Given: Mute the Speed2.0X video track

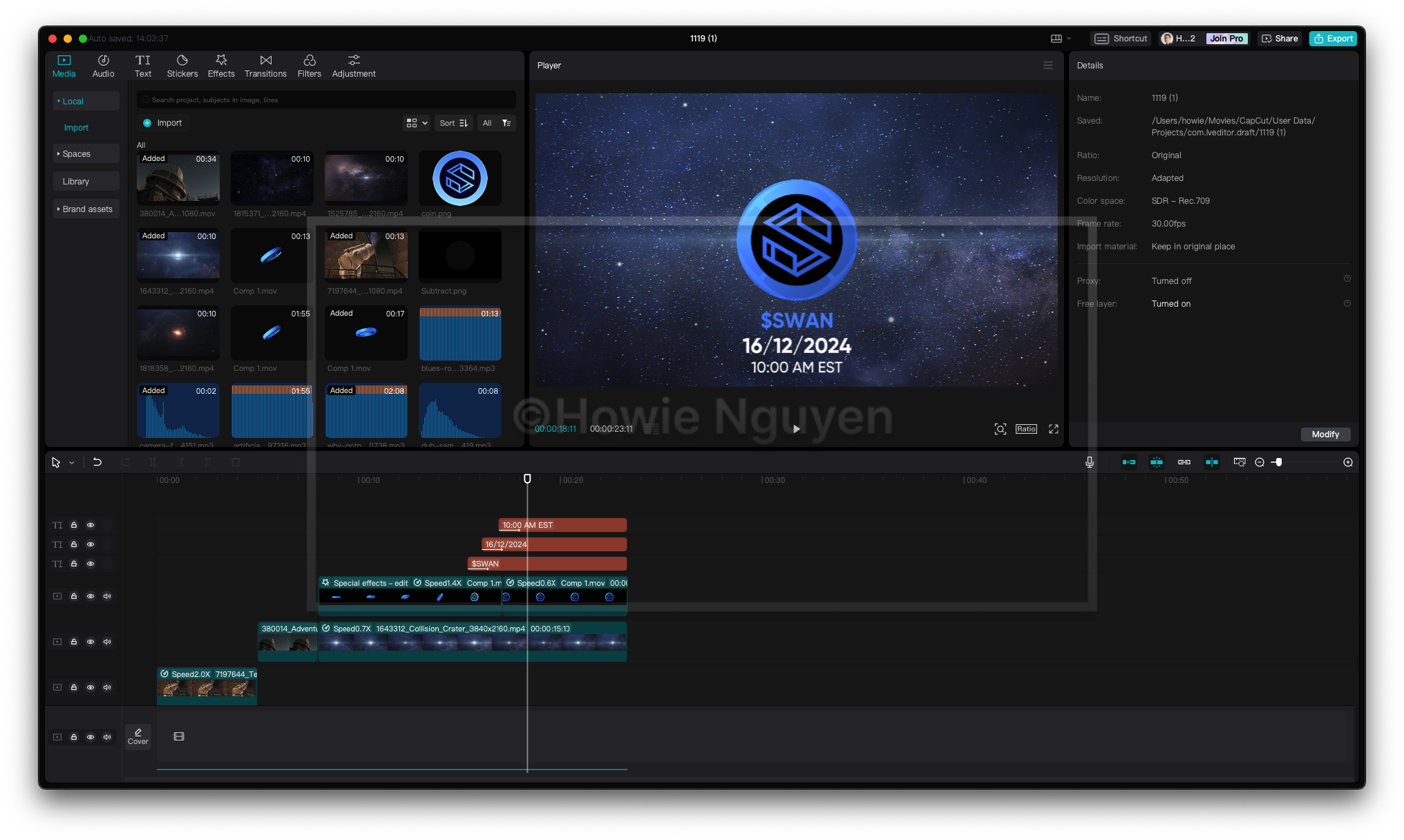Looking at the screenshot, I should (107, 687).
